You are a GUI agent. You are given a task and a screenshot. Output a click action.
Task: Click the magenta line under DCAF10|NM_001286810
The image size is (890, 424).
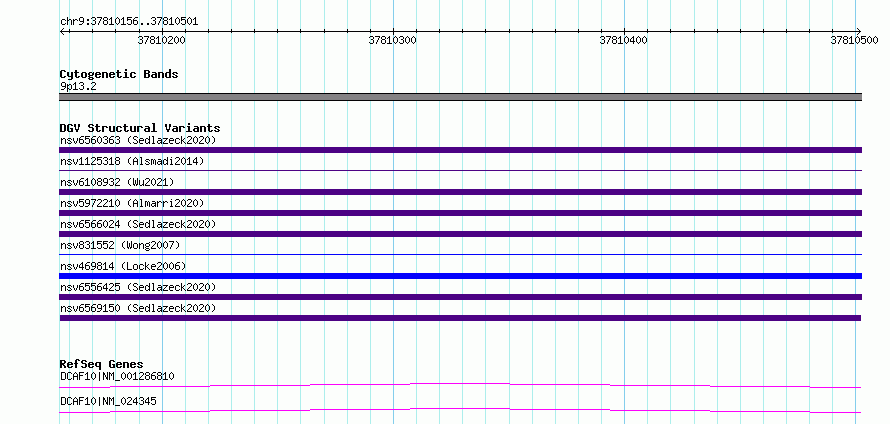point(460,385)
